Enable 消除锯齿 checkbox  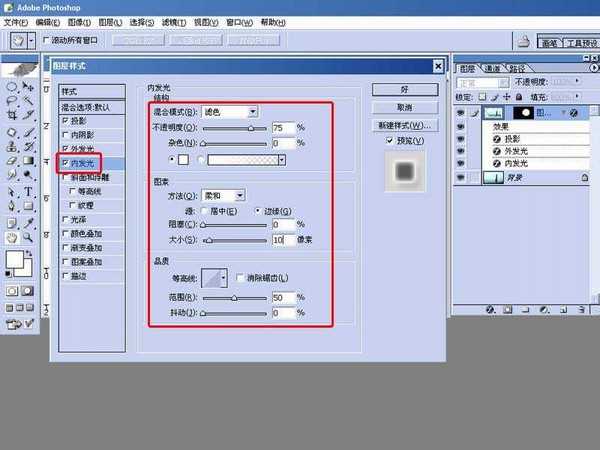click(240, 278)
